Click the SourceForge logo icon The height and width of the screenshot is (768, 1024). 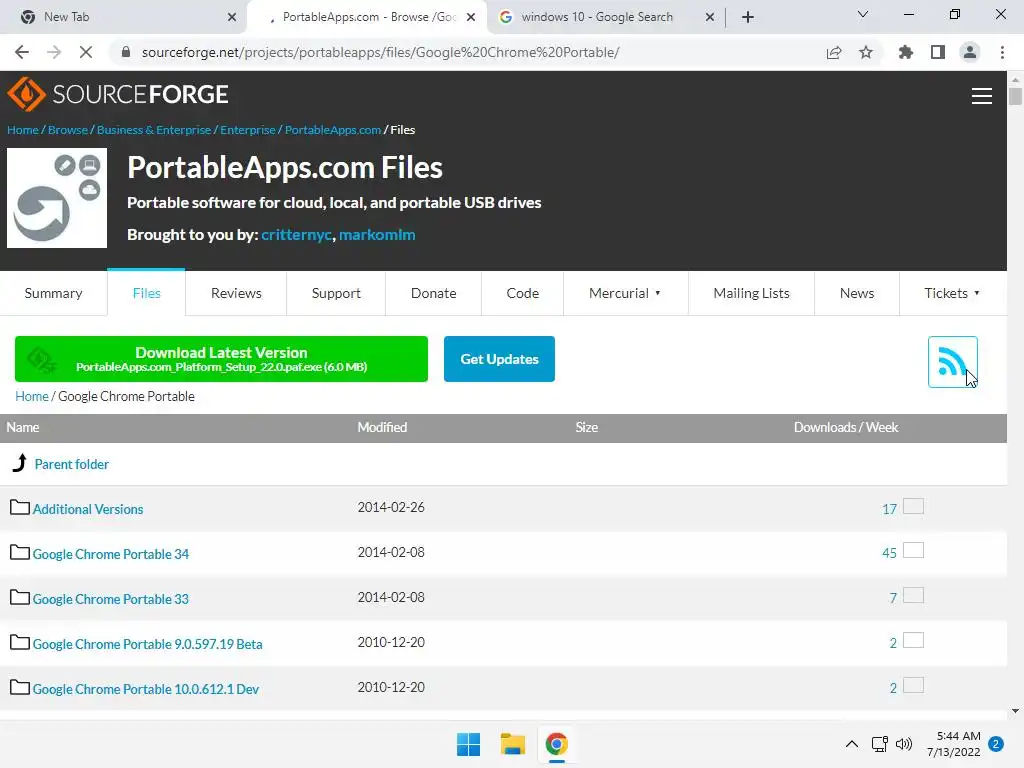26,94
